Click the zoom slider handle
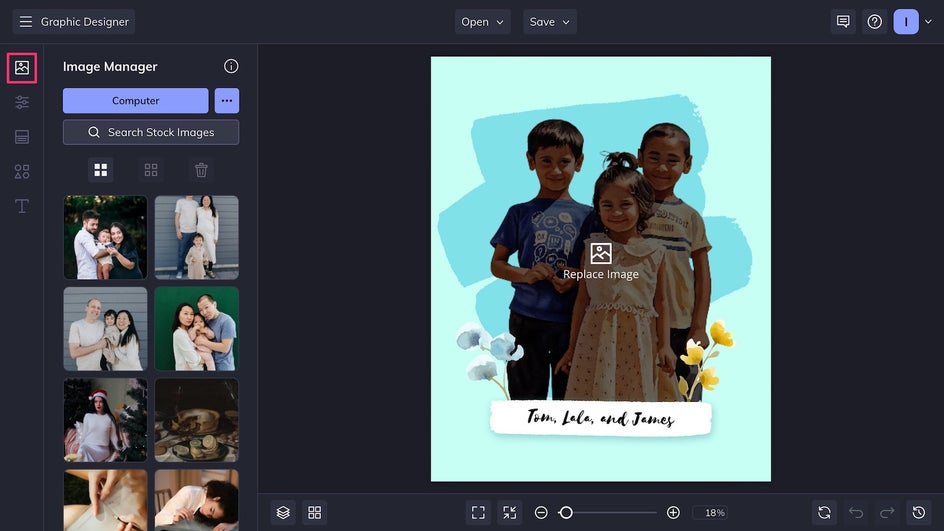Screen dimensions: 944x531 [x=566, y=512]
